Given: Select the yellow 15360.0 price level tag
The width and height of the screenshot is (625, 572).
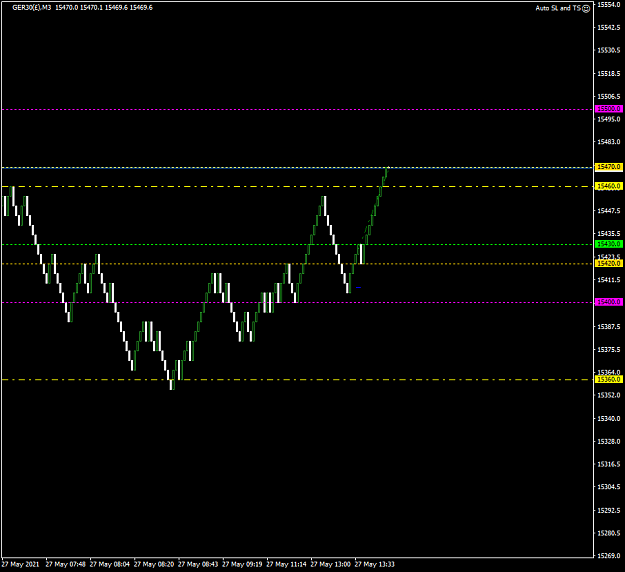Looking at the screenshot, I should pyautogui.click(x=609, y=379).
